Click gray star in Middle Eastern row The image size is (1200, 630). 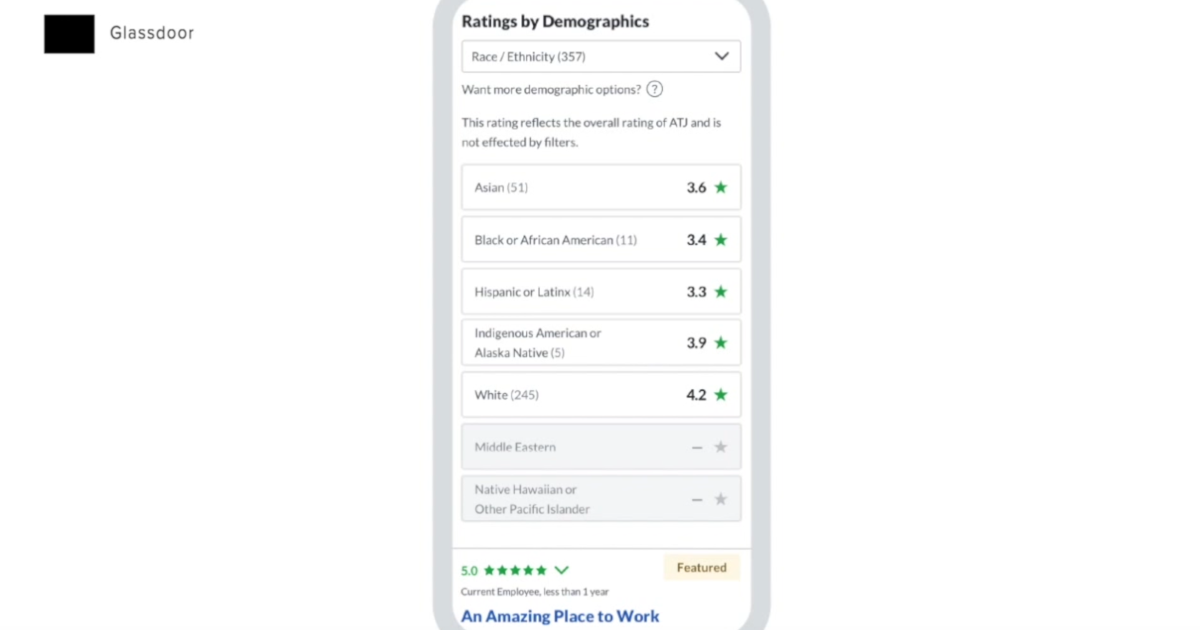click(x=720, y=447)
